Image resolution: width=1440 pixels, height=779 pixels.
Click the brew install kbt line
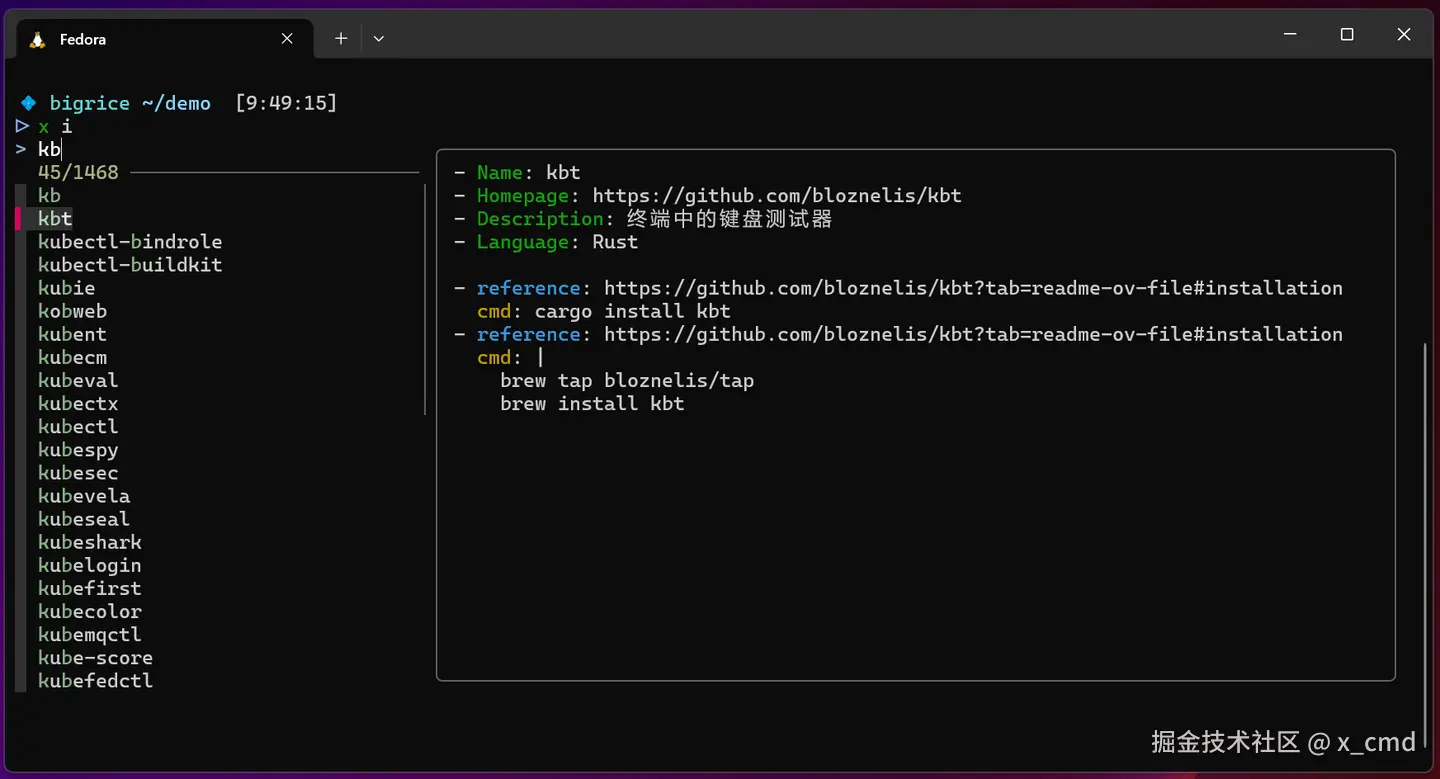coord(592,403)
